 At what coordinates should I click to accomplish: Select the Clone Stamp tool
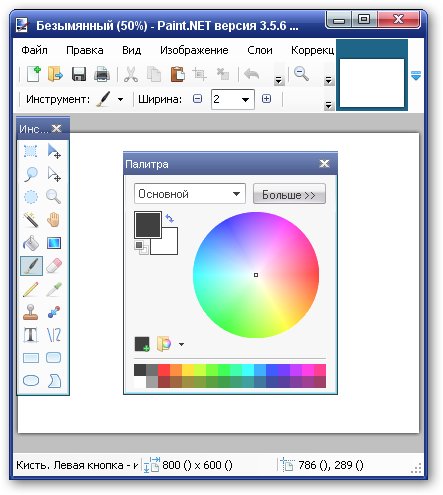click(31, 312)
